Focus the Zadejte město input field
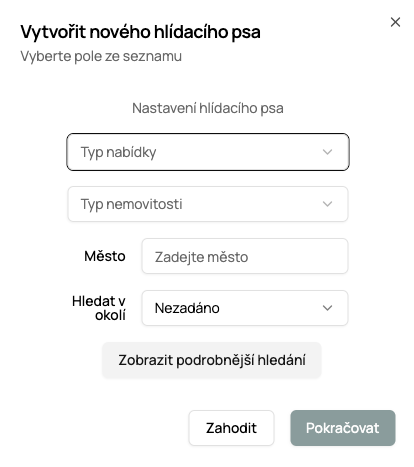This screenshot has width=414, height=467. (245, 256)
